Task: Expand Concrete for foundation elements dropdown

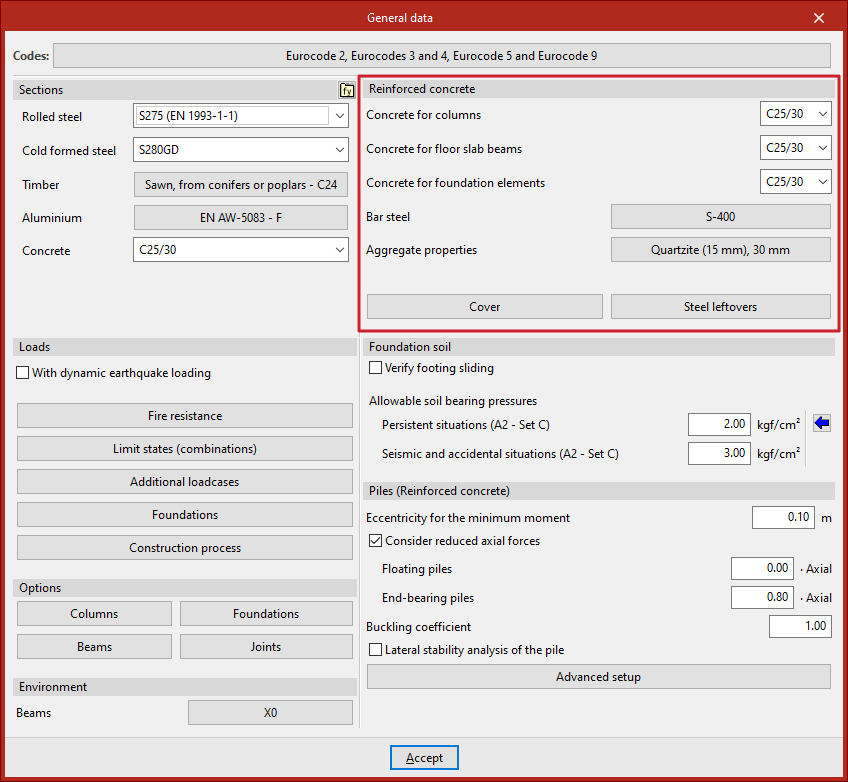Action: (822, 182)
